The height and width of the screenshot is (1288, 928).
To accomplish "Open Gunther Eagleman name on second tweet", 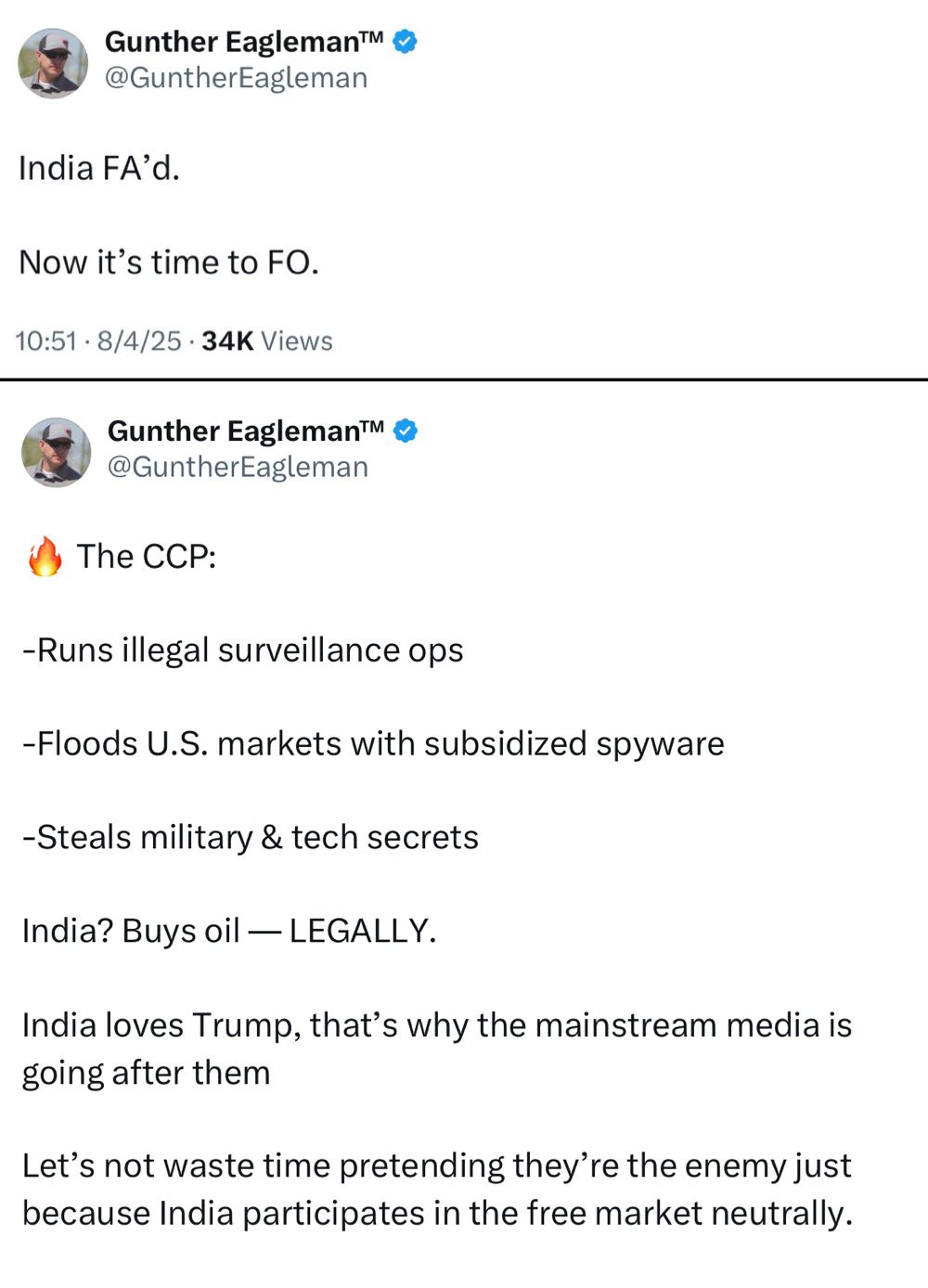I will (x=246, y=431).
